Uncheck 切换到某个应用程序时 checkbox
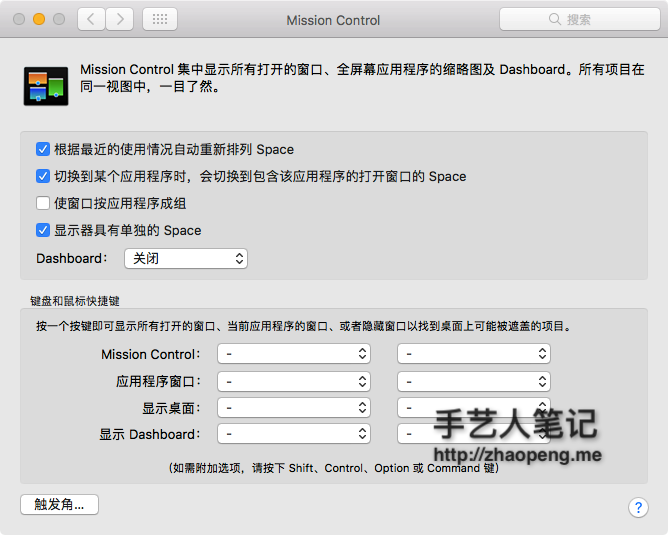668x535 pixels. click(43, 176)
